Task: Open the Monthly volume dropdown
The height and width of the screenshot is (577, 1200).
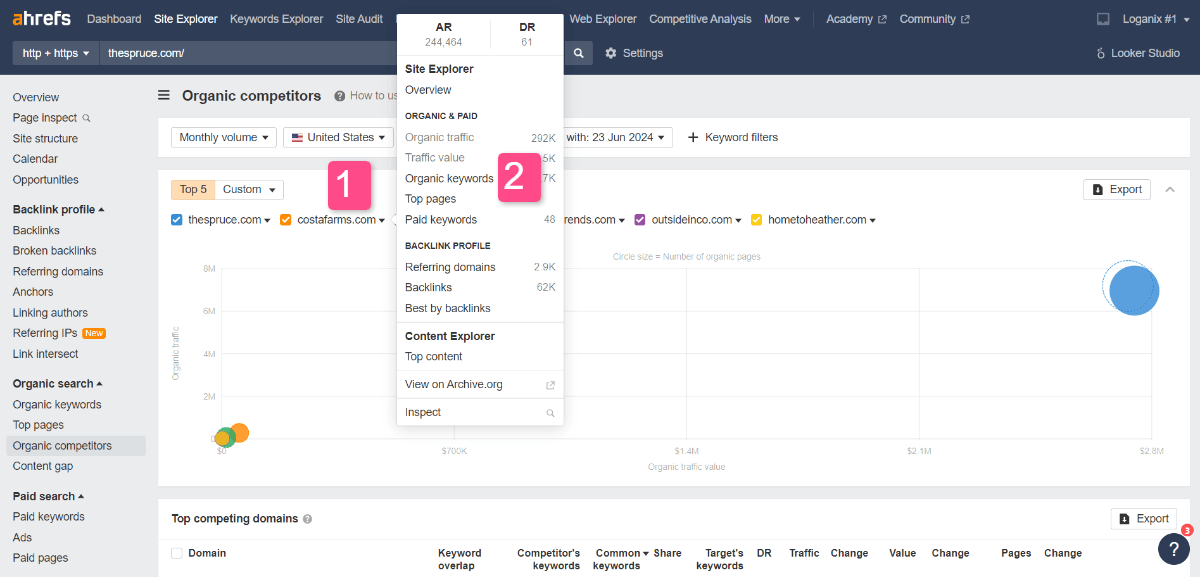Action: [225, 137]
